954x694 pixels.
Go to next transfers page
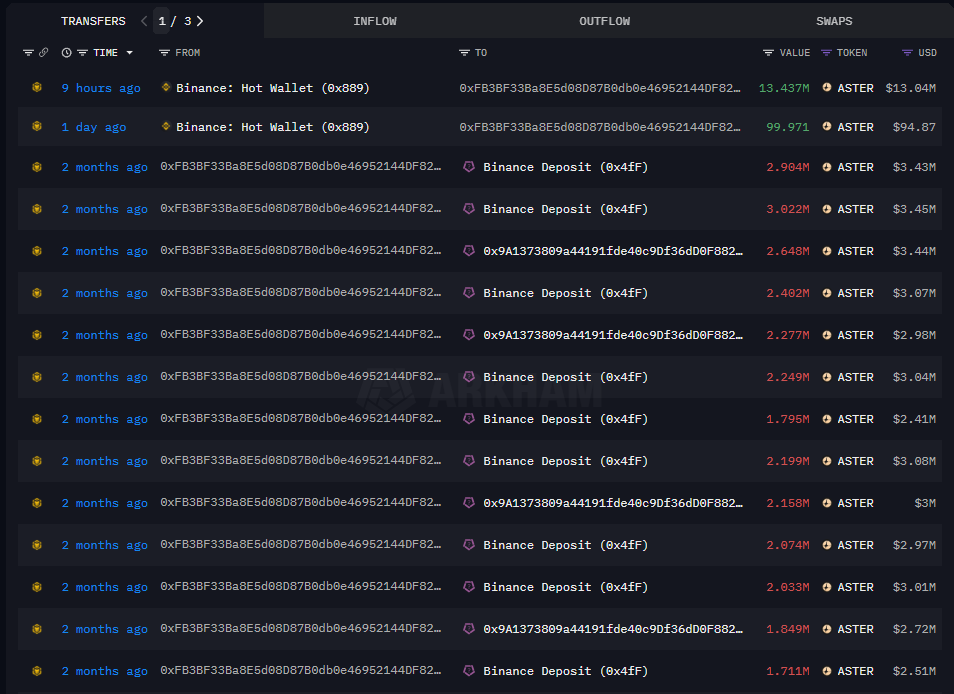coord(199,21)
